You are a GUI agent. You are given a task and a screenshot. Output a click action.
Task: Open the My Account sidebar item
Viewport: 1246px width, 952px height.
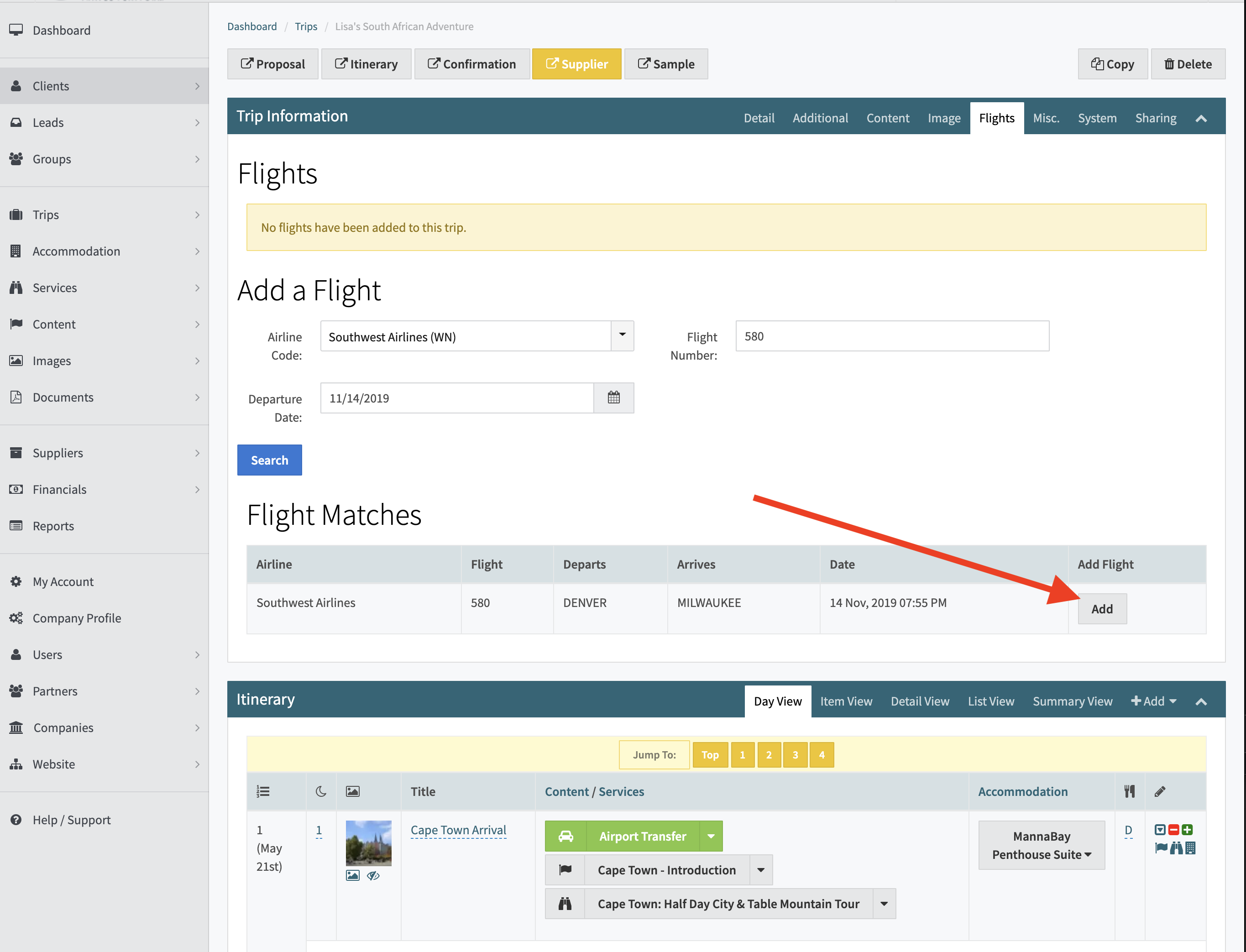[x=104, y=581]
